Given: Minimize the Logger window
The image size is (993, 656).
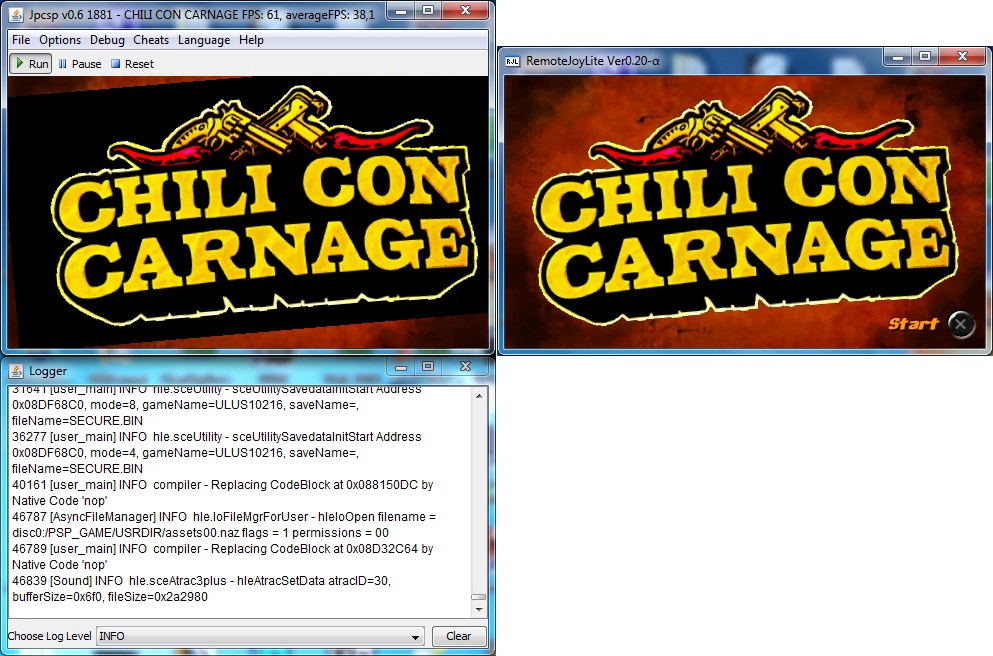Looking at the screenshot, I should point(400,368).
